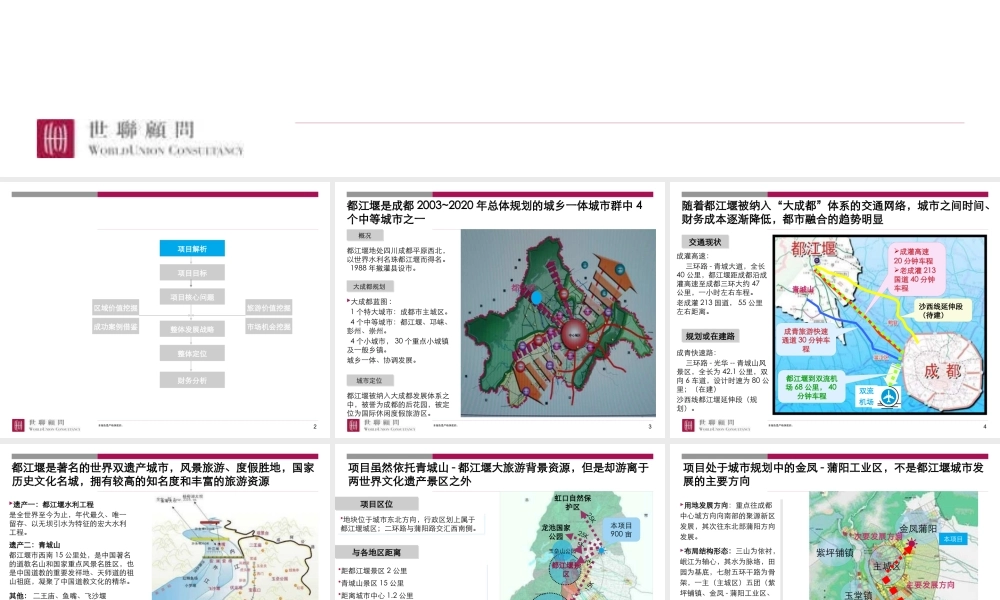The width and height of the screenshot is (1000, 600).
Task: Click the '项目区位' section label
Action: click(376, 504)
